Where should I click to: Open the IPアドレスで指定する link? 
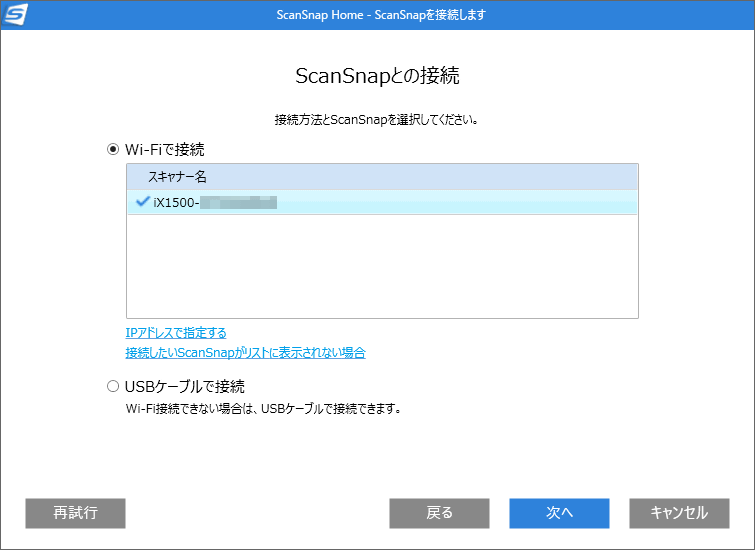point(176,333)
